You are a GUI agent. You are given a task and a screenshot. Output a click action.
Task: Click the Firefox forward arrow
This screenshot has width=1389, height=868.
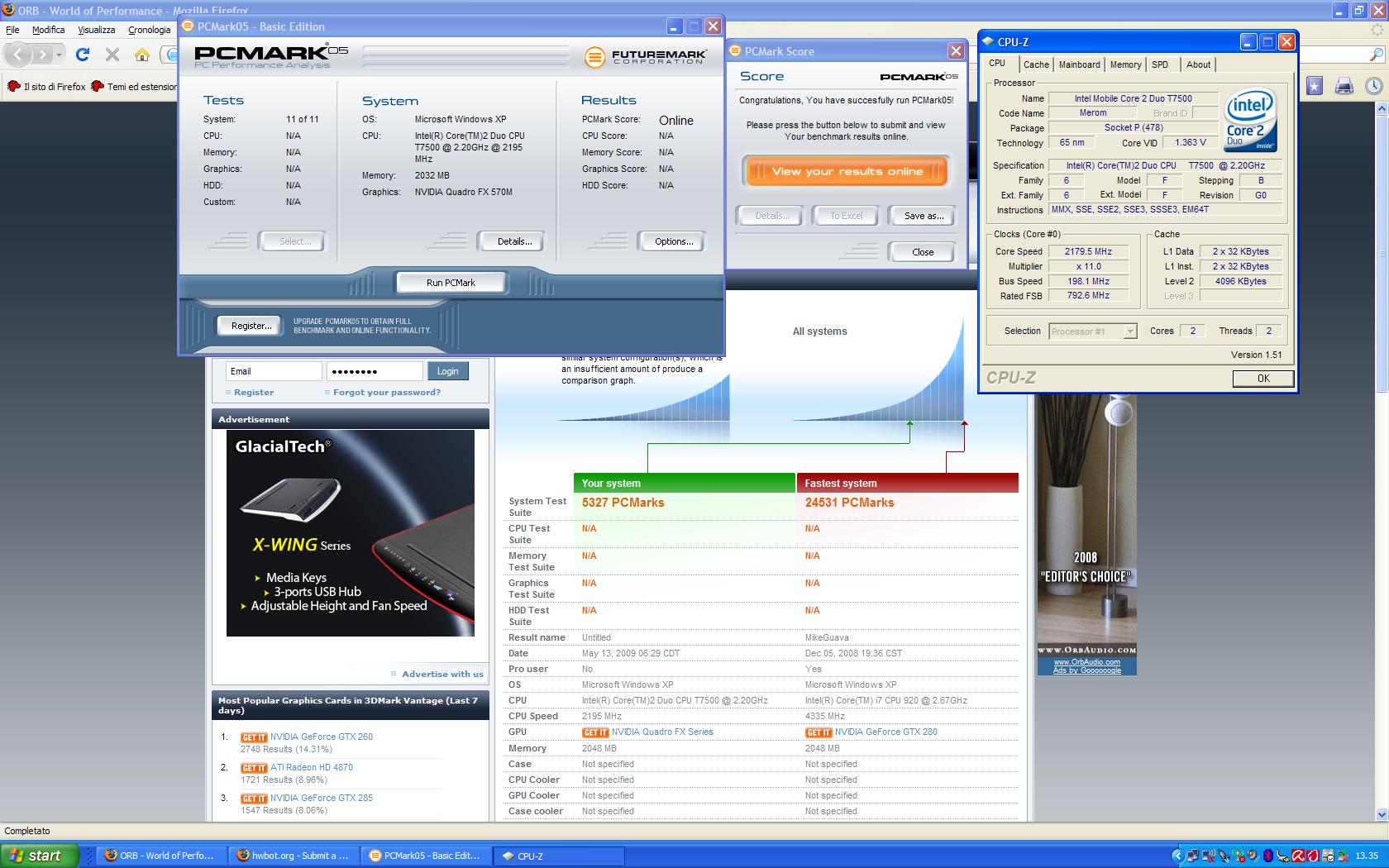43,55
